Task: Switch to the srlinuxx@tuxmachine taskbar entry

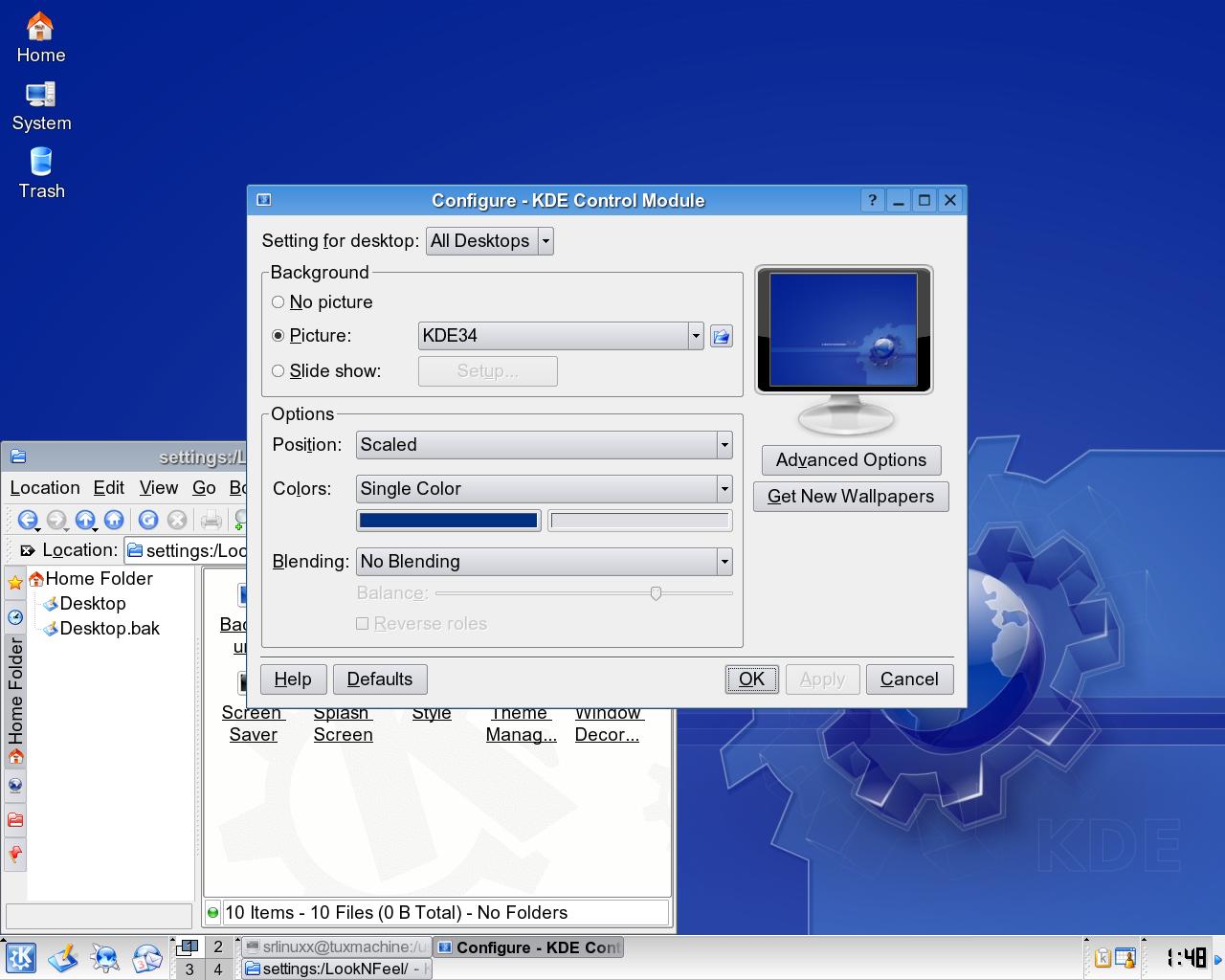Action: pyautogui.click(x=336, y=947)
